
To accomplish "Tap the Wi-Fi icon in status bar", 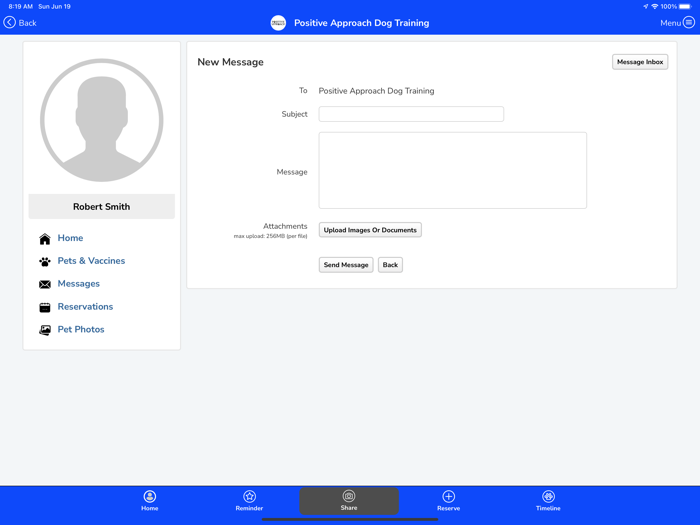I will 655,6.
